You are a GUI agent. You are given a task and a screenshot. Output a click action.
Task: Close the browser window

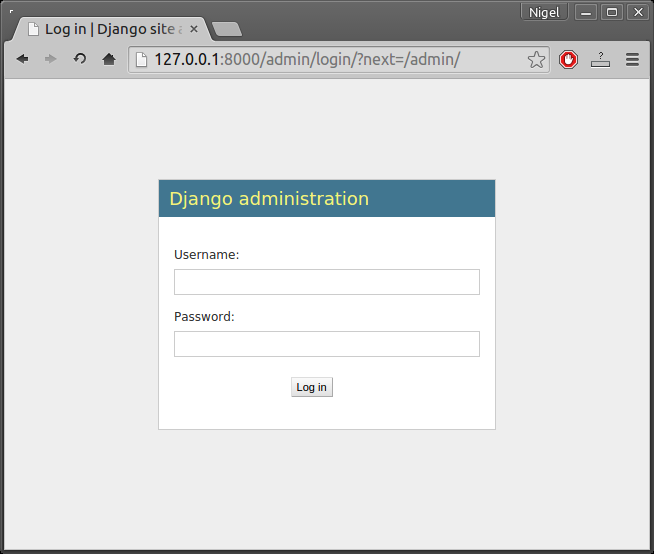(638, 13)
